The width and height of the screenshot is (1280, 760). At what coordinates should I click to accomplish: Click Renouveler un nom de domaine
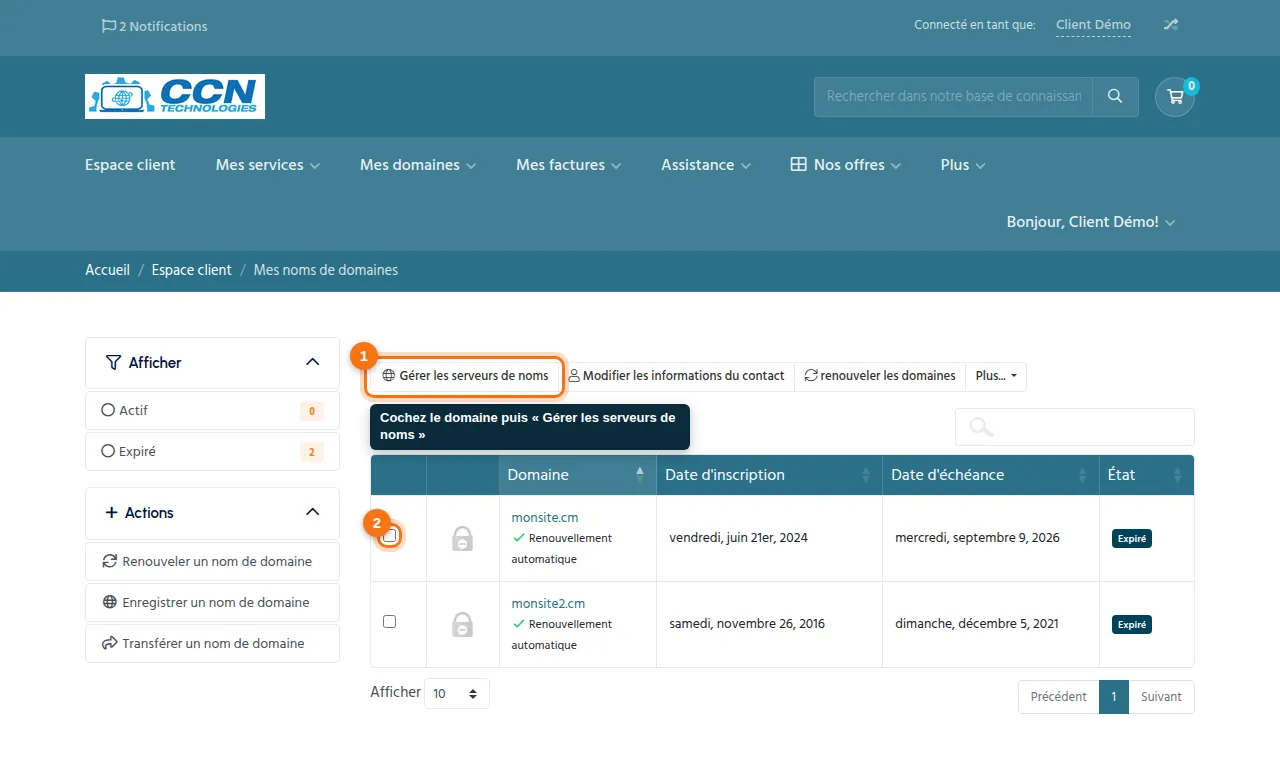coord(212,561)
